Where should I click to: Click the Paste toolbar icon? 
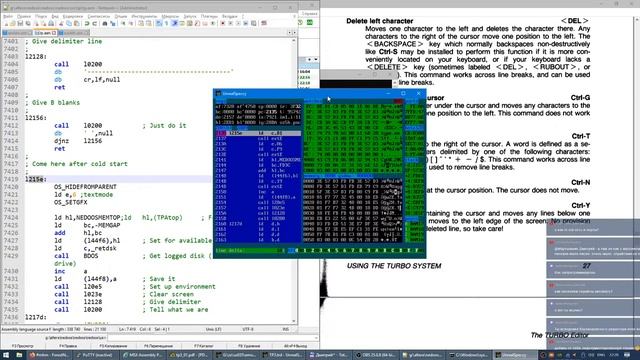click(x=76, y=23)
